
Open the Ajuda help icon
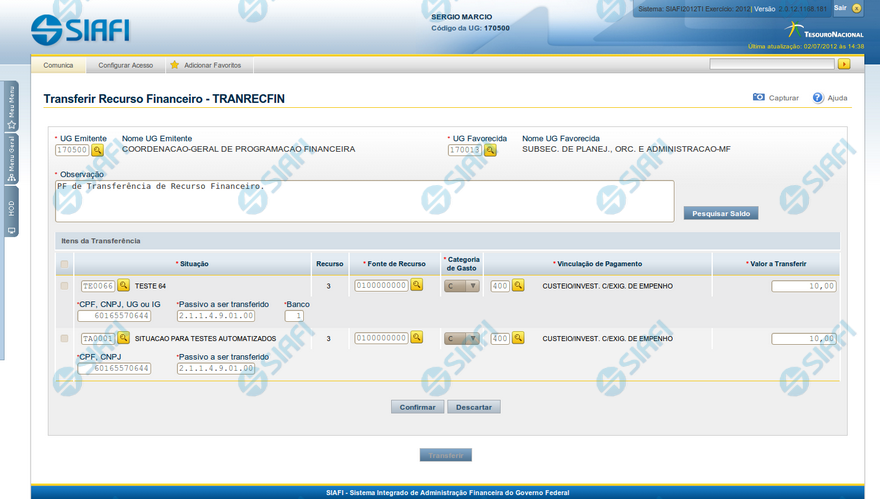[x=818, y=98]
